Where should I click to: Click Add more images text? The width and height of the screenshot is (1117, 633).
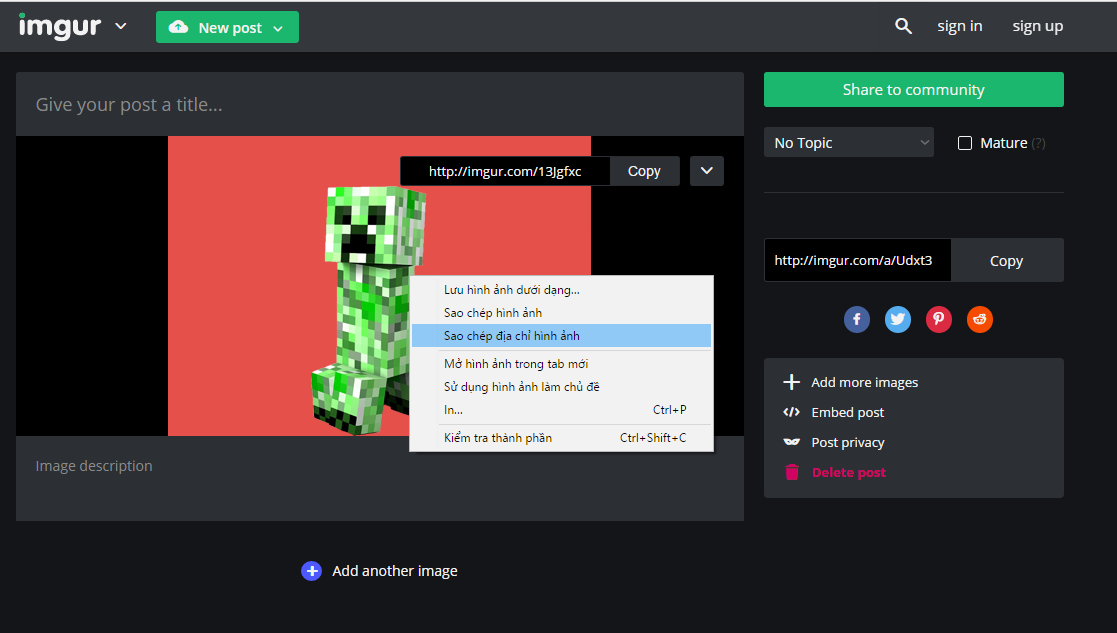864,382
